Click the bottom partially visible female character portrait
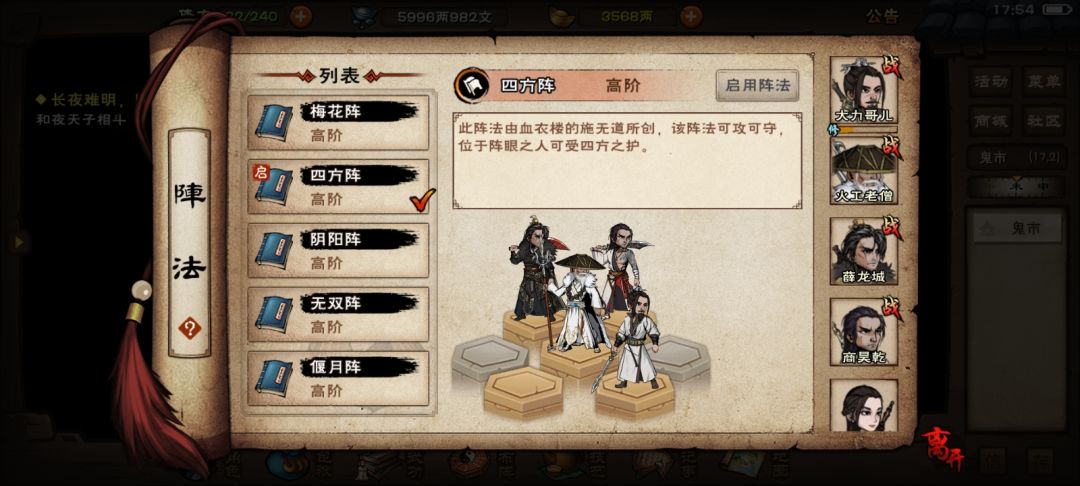 [864, 405]
